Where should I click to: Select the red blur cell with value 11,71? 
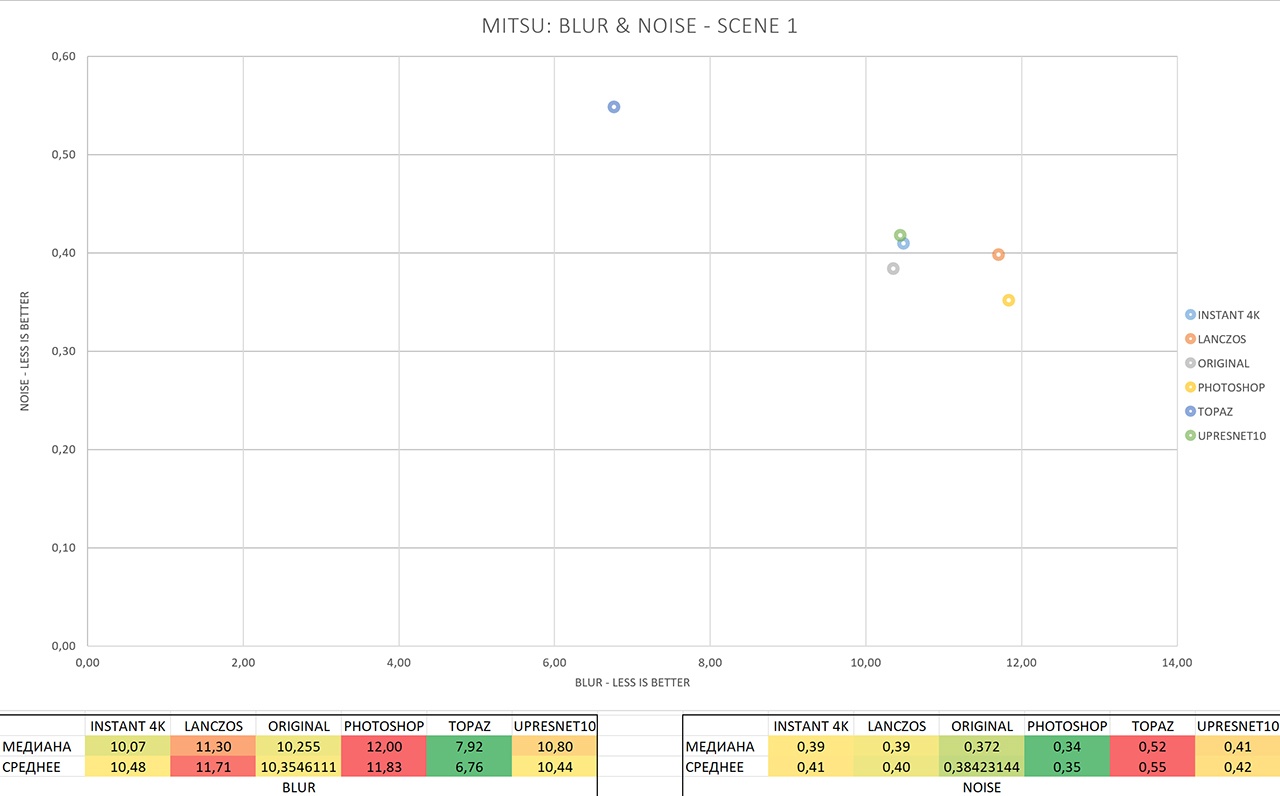(x=213, y=766)
